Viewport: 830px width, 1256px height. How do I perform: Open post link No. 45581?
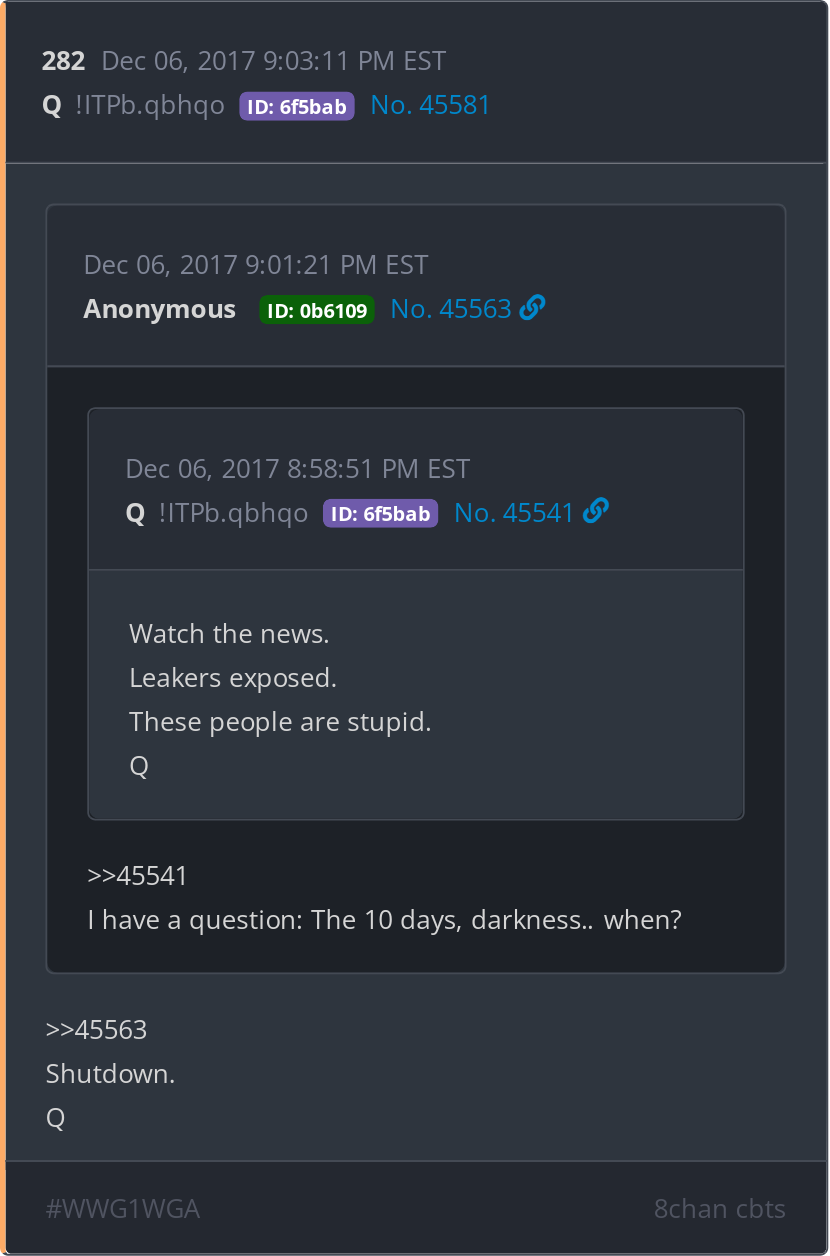point(430,105)
